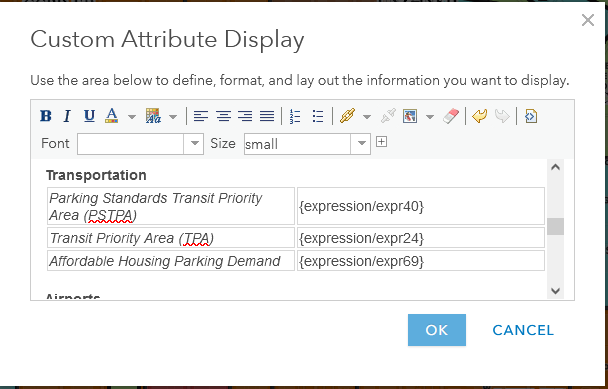The width and height of the screenshot is (608, 389).
Task: Click the scrollbar down arrow
Action: tap(555, 291)
